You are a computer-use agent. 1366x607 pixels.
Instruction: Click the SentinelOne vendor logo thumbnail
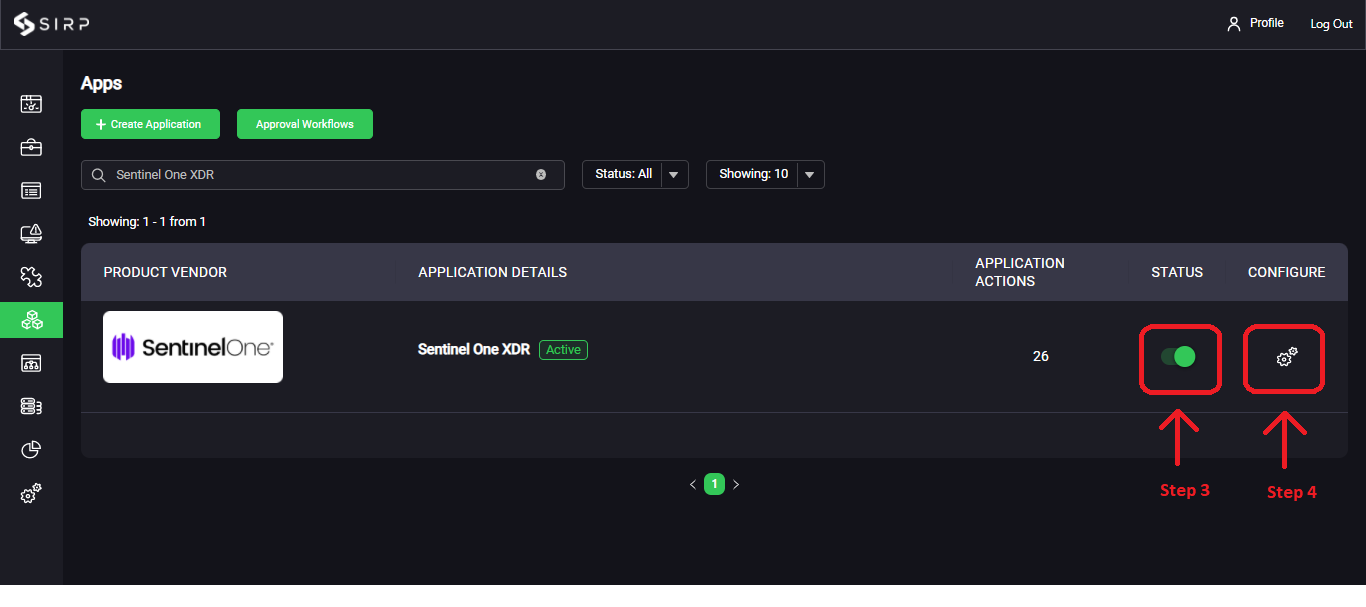click(193, 347)
